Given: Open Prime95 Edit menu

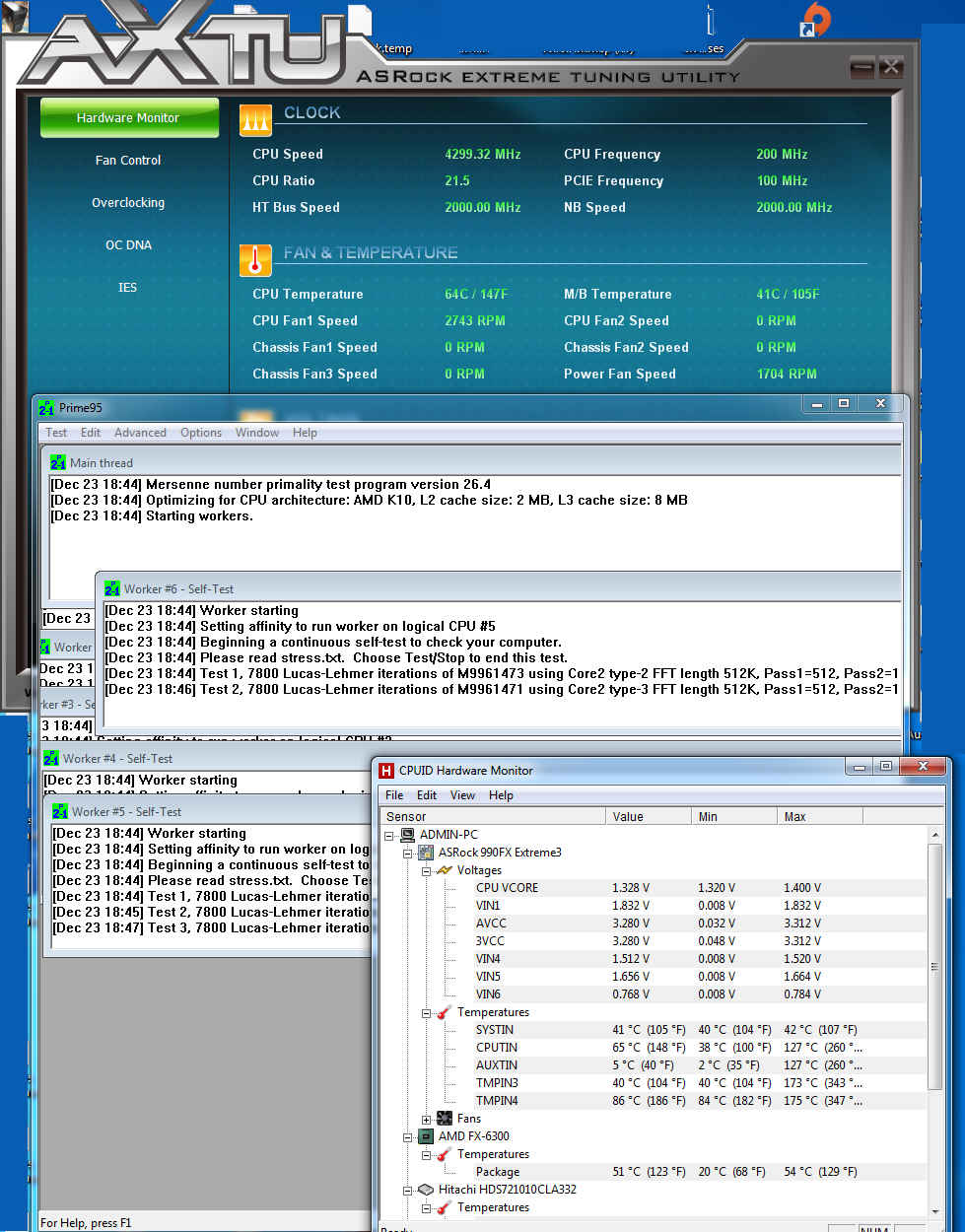Looking at the screenshot, I should tap(91, 433).
